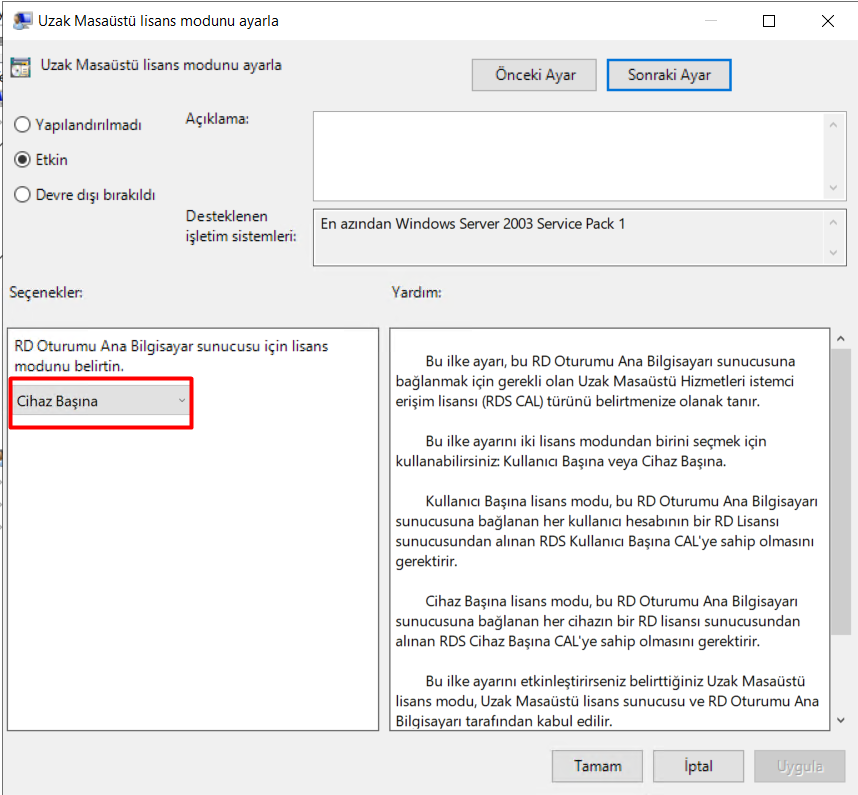
Task: Click the 'Uzak Masaüstü lisans modunu ayarla' heading beside the icon
Action: [x=161, y=65]
